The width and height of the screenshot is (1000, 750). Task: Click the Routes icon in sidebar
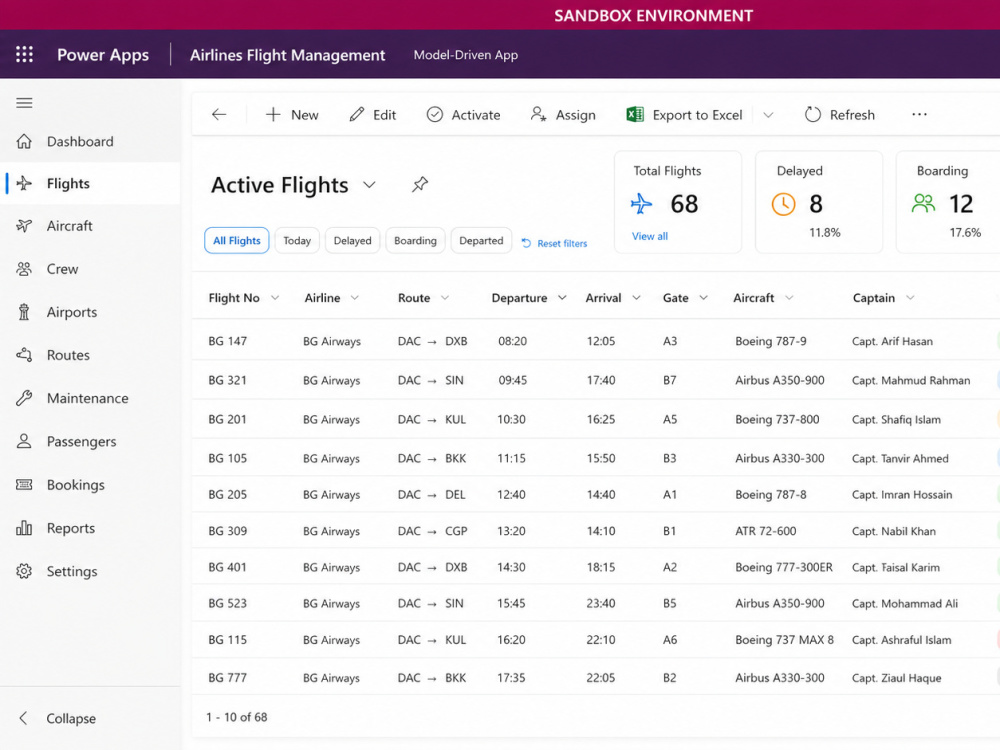[24, 355]
